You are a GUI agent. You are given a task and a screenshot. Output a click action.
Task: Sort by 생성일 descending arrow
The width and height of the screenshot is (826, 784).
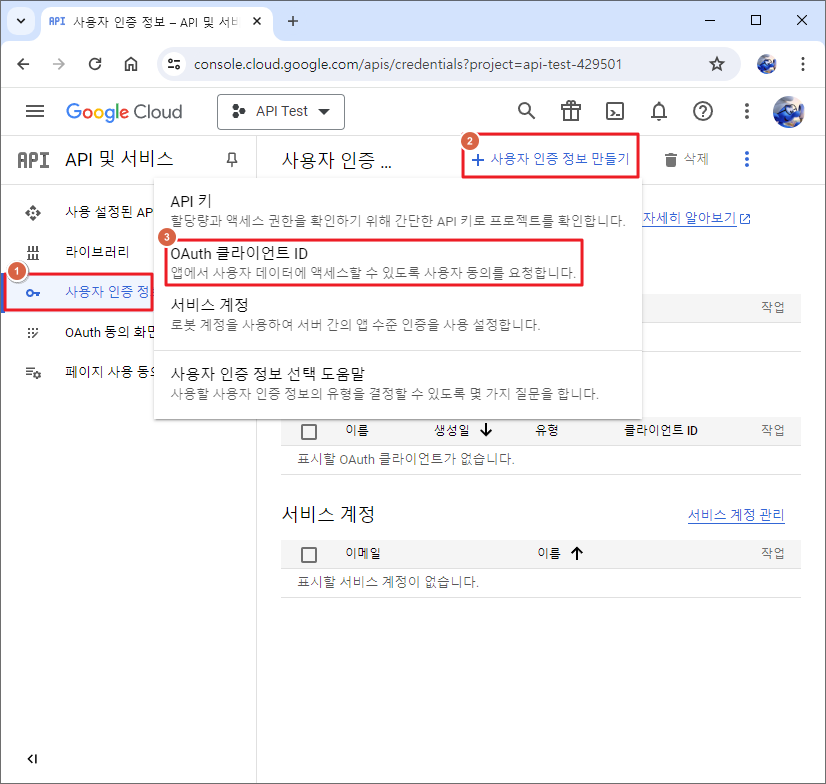pyautogui.click(x=486, y=430)
